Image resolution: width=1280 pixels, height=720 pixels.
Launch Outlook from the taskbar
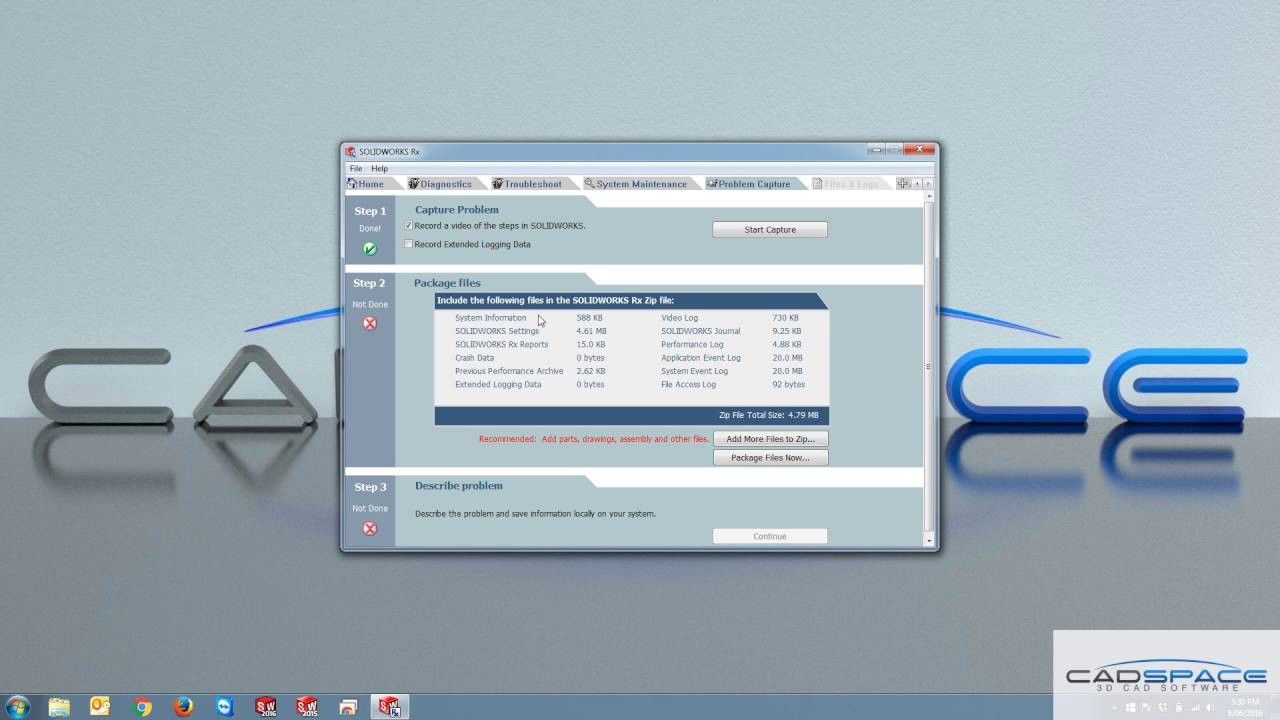point(100,707)
